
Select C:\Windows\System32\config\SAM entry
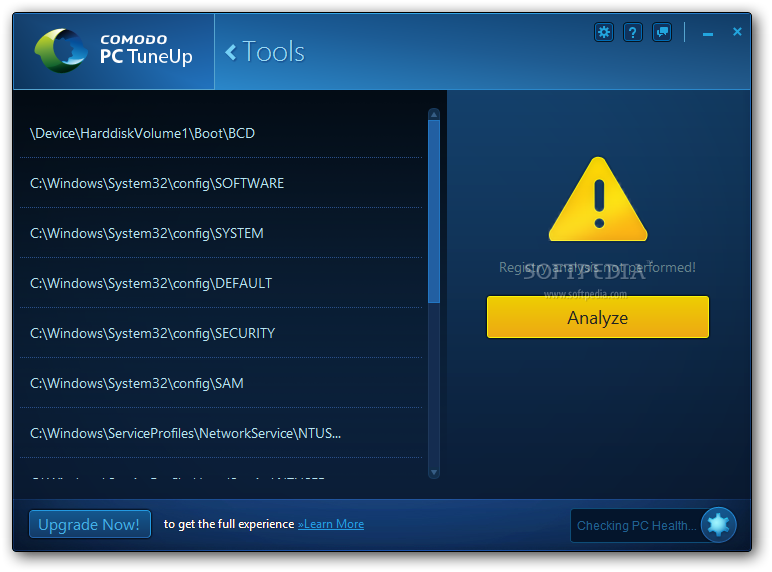pos(221,383)
